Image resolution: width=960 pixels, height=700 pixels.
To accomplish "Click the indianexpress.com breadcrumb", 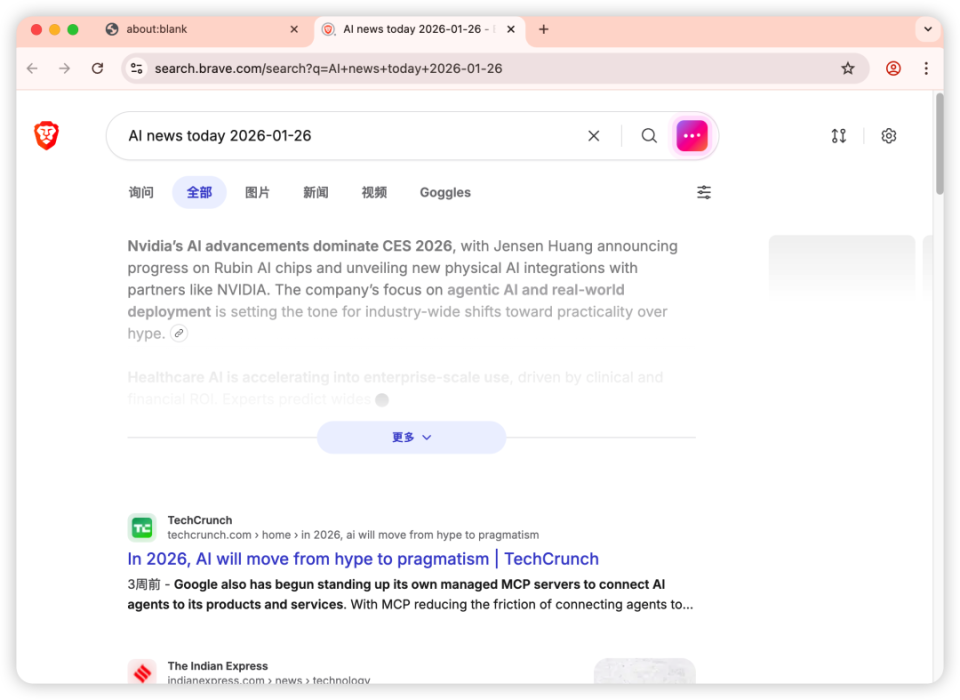I will (x=269, y=679).
